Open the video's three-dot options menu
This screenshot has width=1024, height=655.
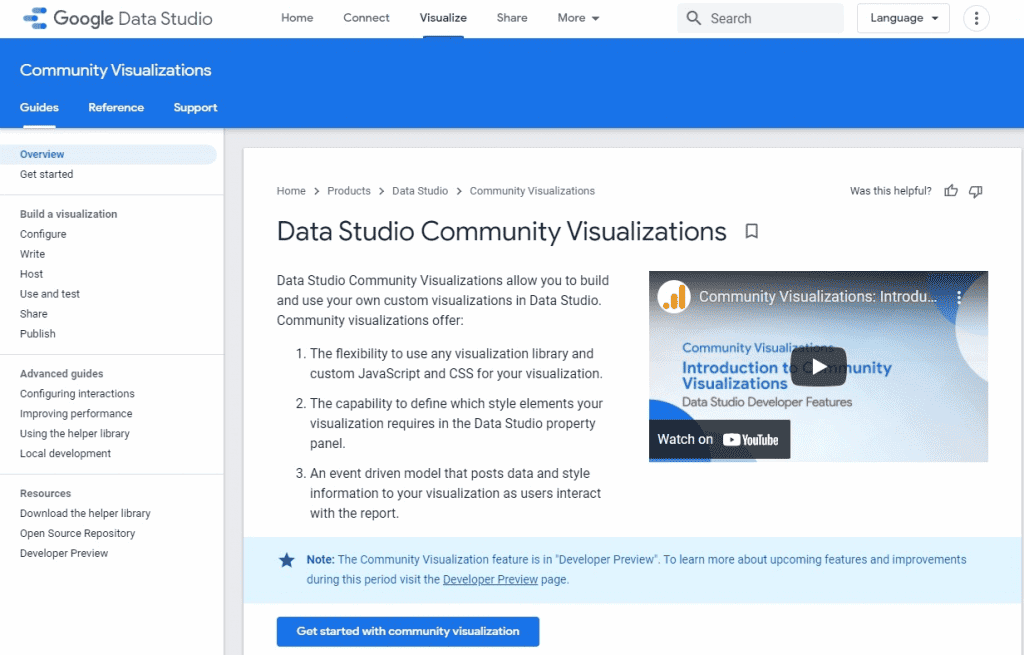(x=959, y=297)
